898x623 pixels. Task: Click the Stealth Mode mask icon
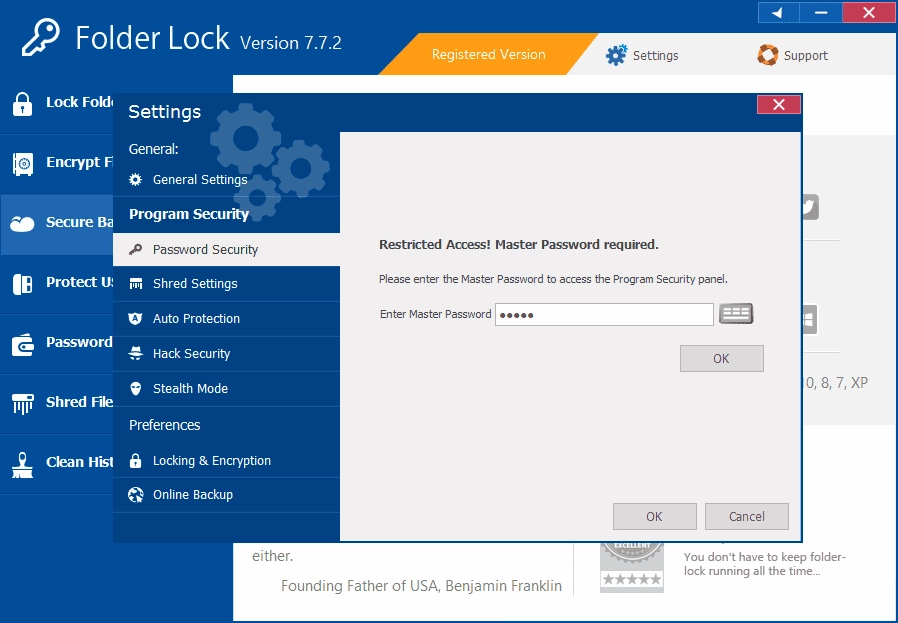136,389
